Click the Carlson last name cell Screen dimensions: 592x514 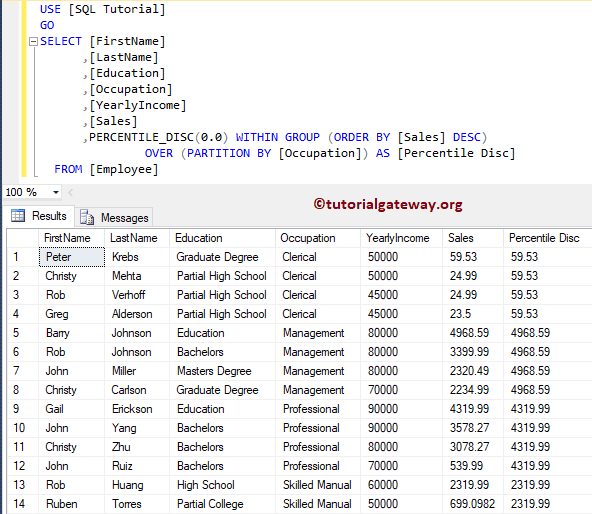(137, 390)
